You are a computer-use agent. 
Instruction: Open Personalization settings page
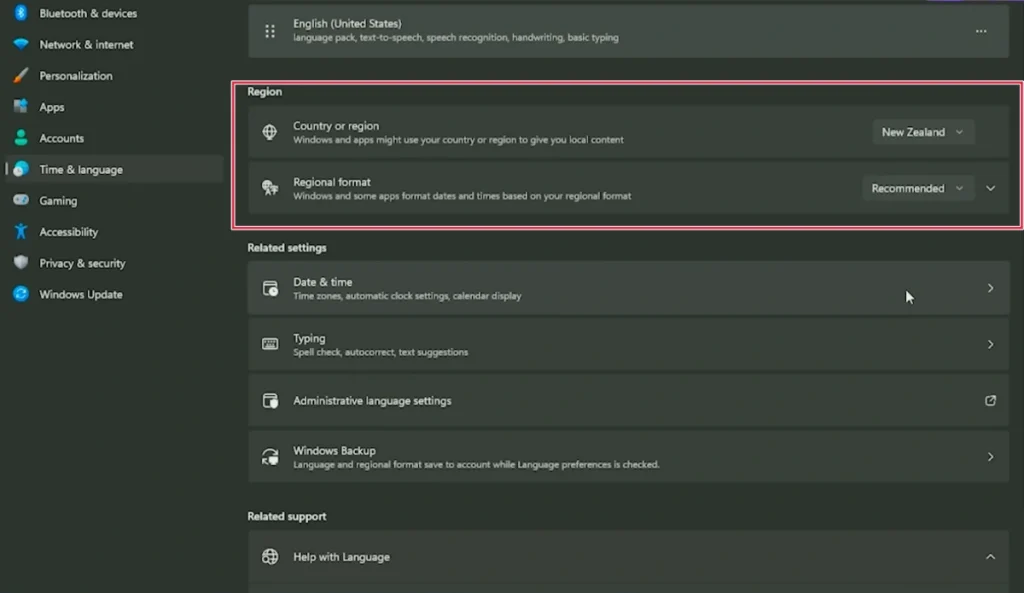tap(76, 76)
